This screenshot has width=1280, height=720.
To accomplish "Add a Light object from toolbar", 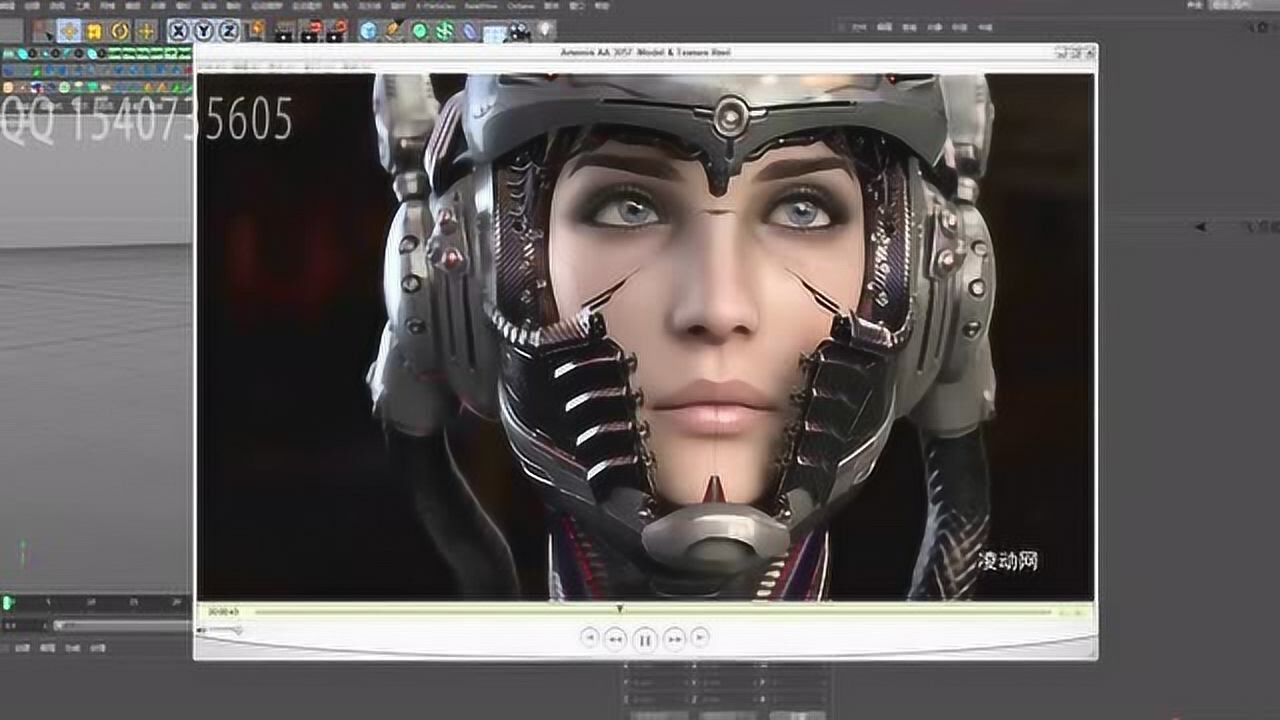I will tap(545, 31).
